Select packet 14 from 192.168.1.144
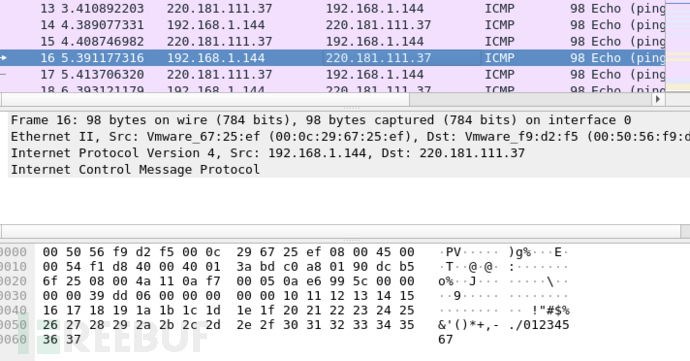690x361 pixels. click(333, 25)
